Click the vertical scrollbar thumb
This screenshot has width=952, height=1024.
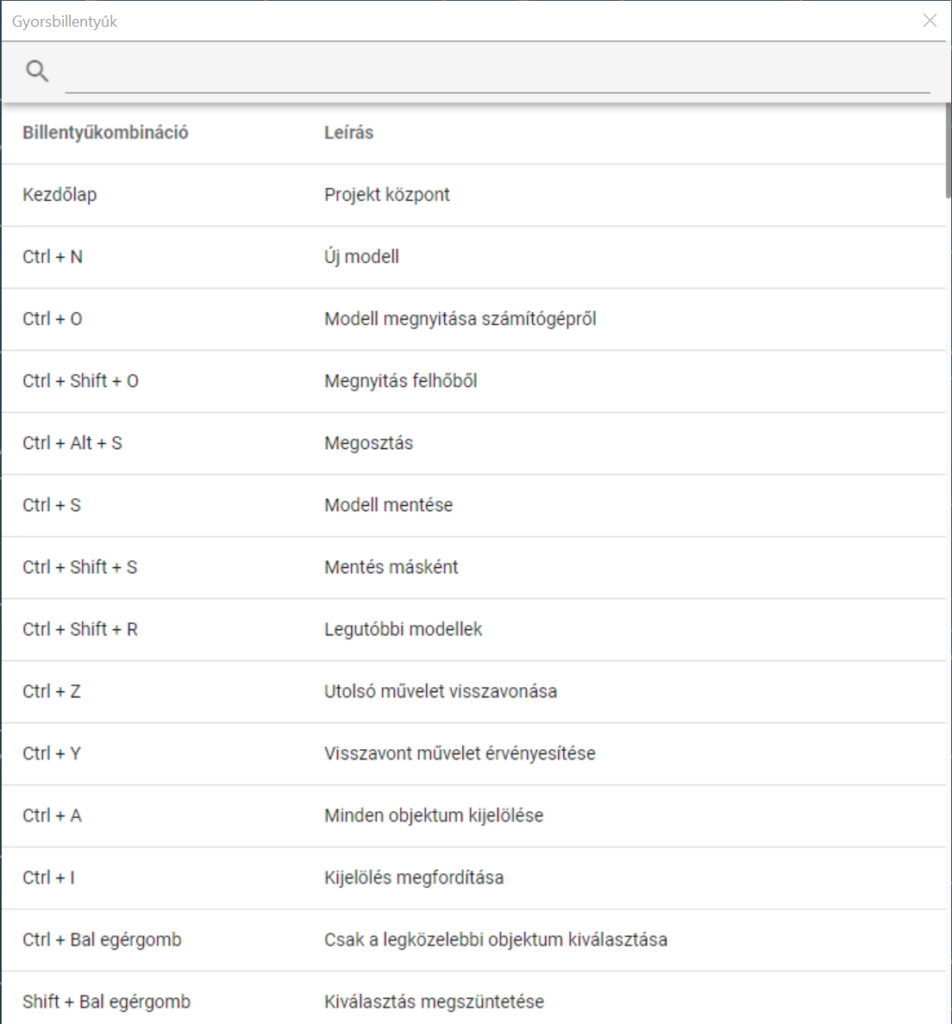coord(948,150)
